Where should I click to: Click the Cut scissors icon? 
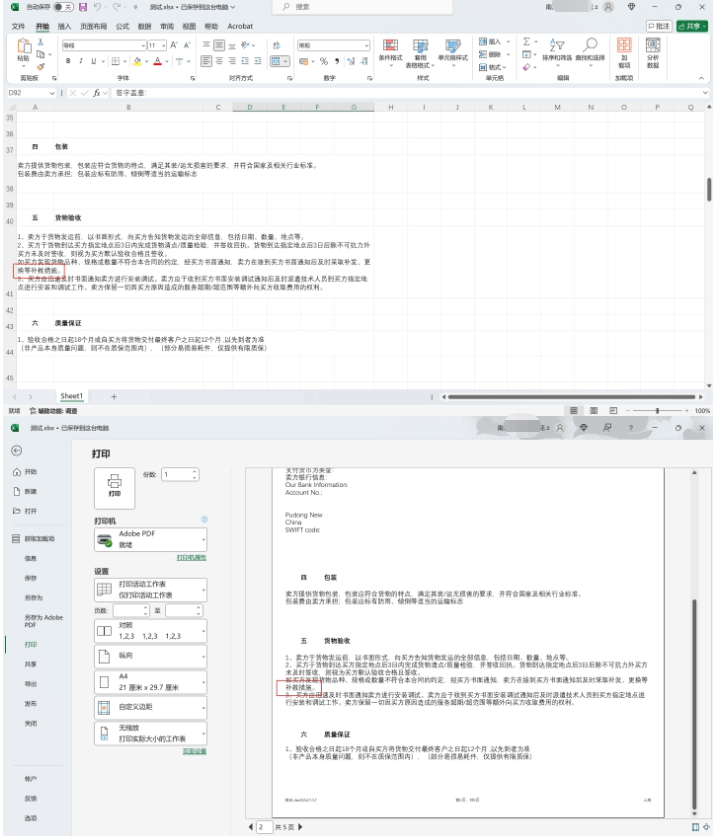coord(40,42)
